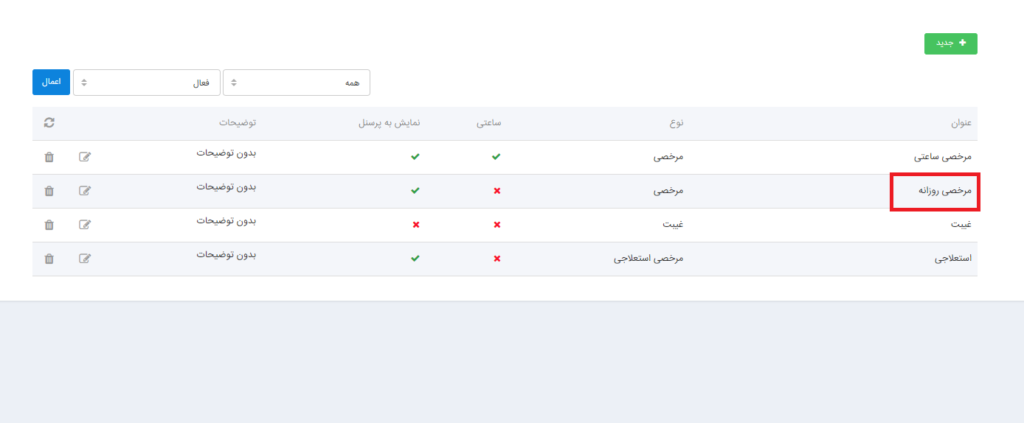Image resolution: width=1024 pixels, height=423 pixels.
Task: Delete the مرخصی ساعتی row
Action: [x=49, y=157]
